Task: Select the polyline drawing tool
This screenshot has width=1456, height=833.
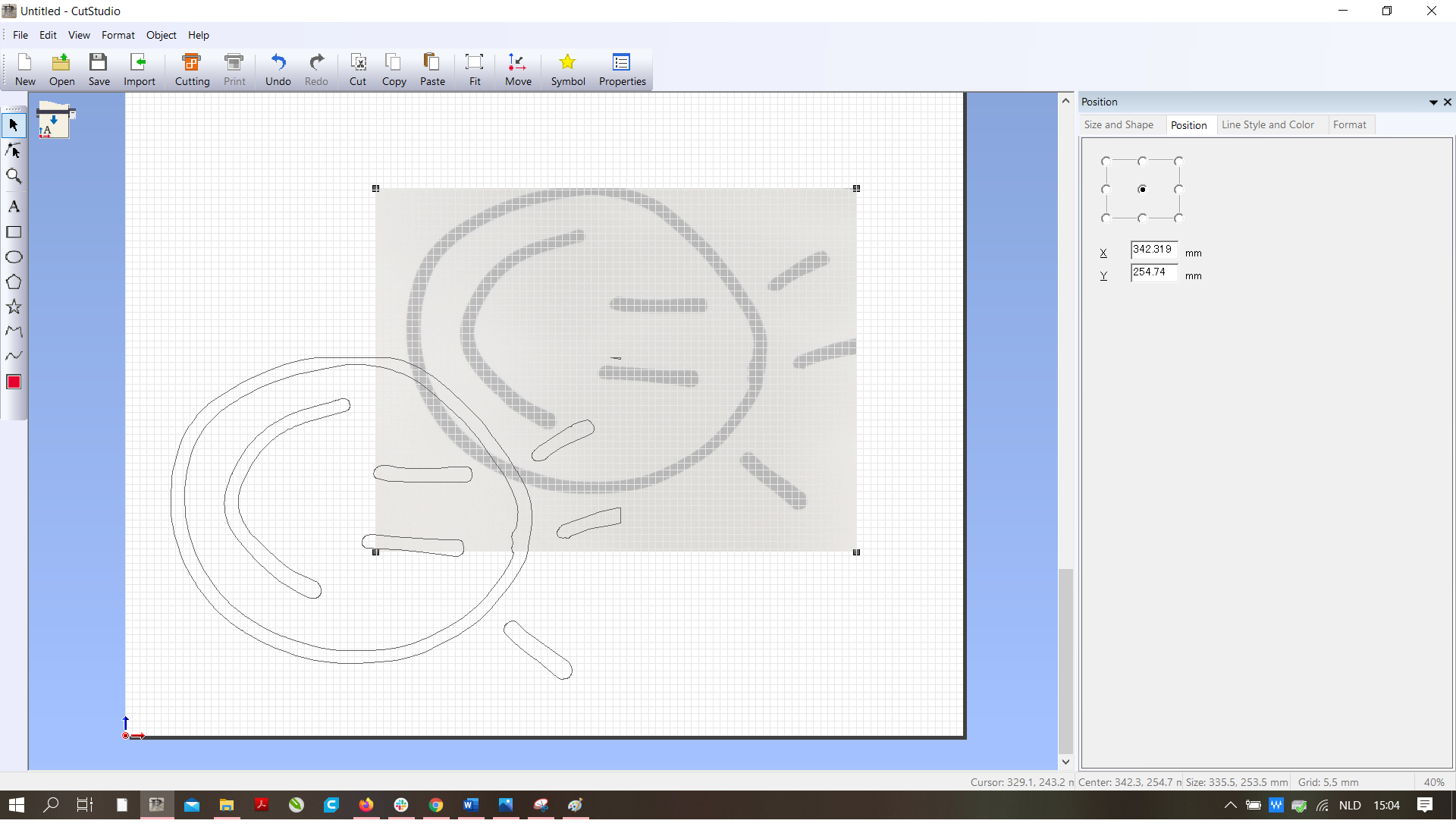Action: coord(14,332)
